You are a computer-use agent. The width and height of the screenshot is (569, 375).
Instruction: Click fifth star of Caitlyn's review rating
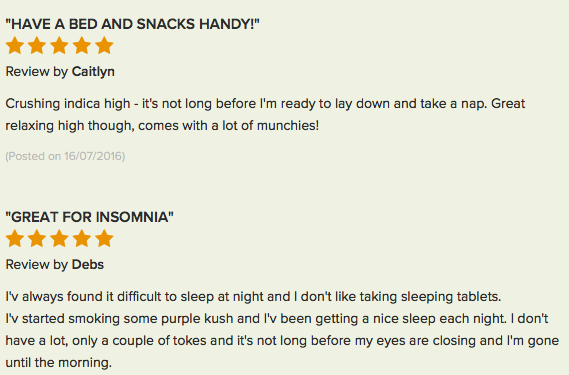pos(105,45)
